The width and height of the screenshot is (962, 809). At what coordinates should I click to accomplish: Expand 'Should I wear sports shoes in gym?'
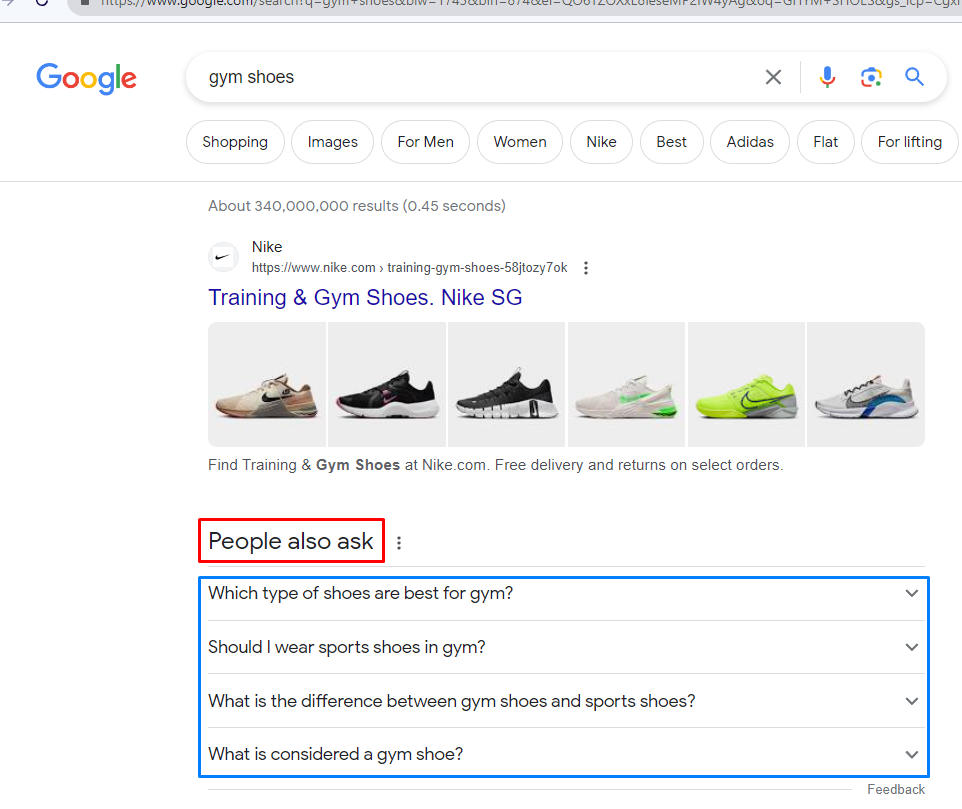[911, 647]
